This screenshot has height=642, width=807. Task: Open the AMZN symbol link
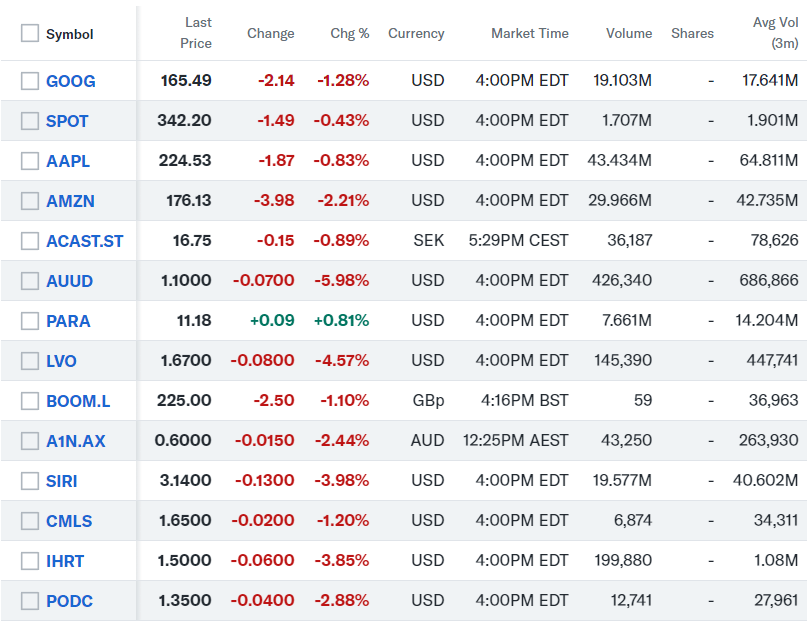point(70,201)
